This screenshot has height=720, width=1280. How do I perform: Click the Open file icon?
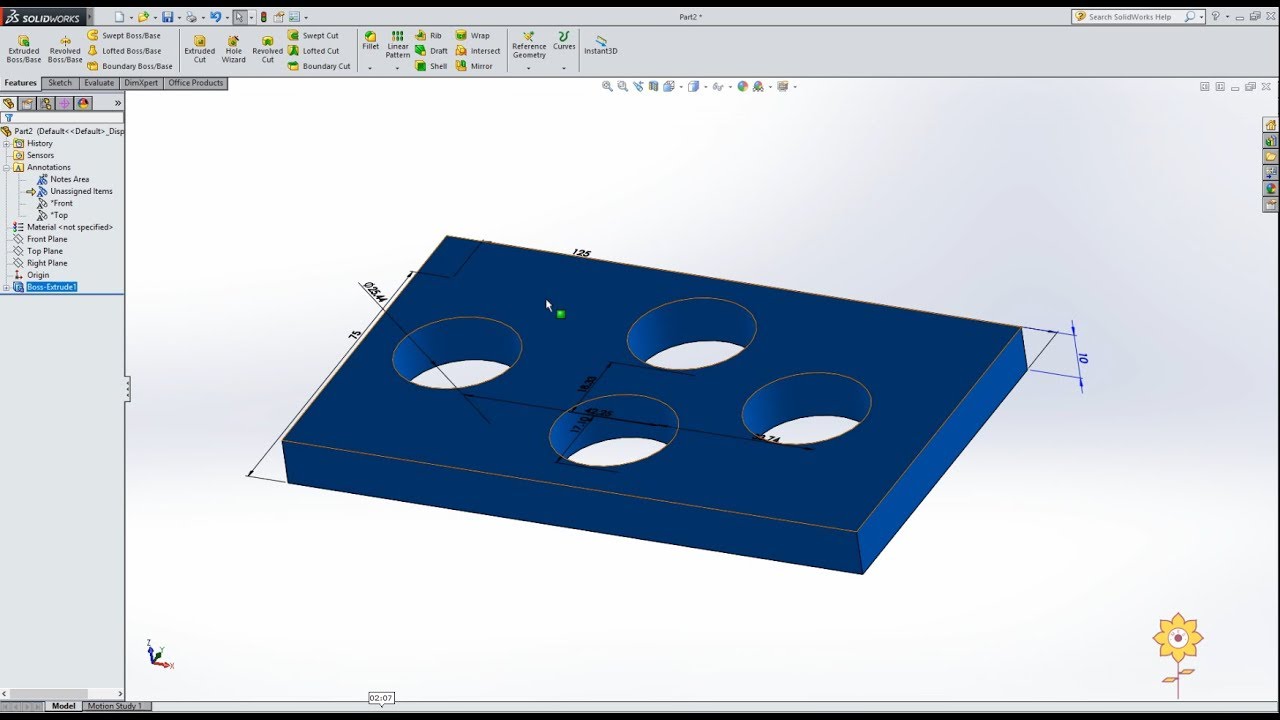143,17
